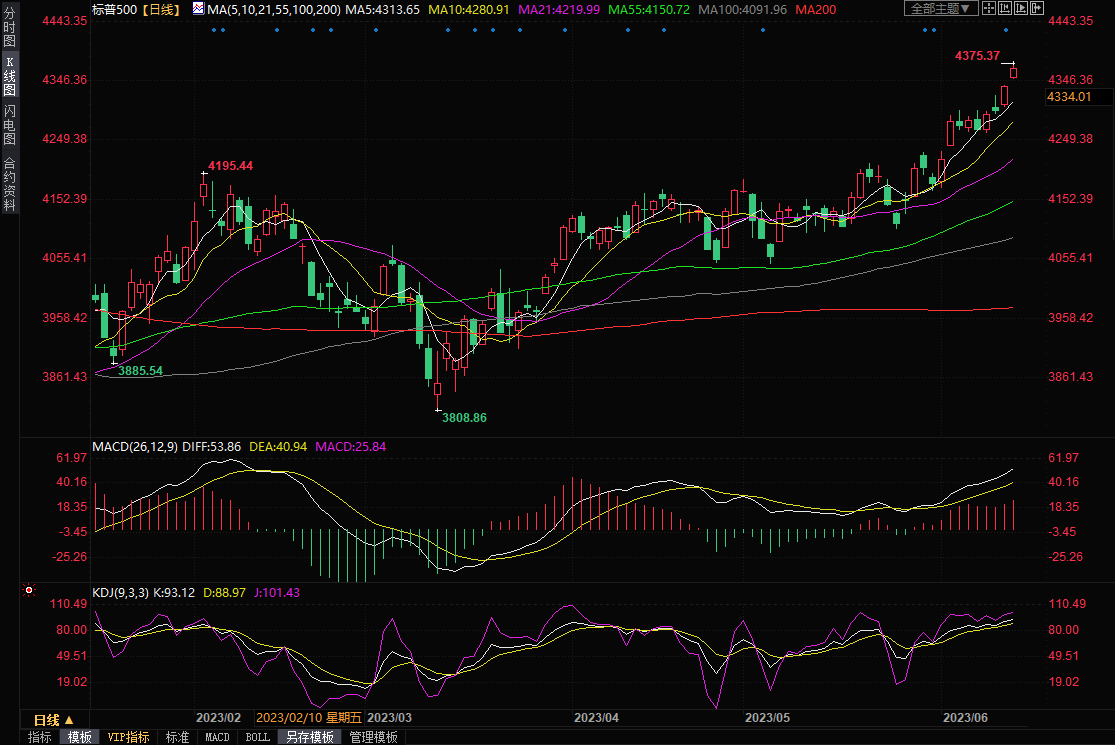Click the 4334.01 current price label
Image resolution: width=1115 pixels, height=745 pixels.
[x=1068, y=97]
